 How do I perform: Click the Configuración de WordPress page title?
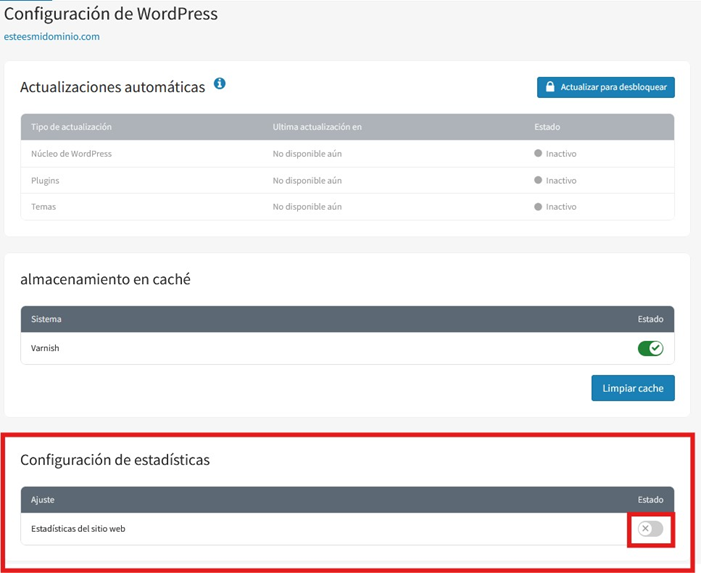pyautogui.click(x=111, y=14)
